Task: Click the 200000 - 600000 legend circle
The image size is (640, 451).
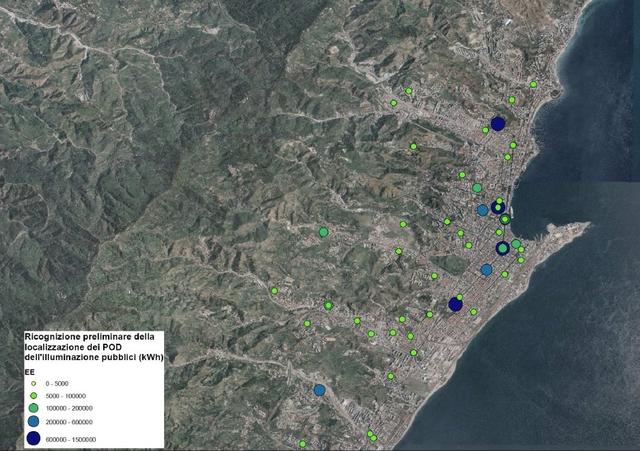Action: 32,422
